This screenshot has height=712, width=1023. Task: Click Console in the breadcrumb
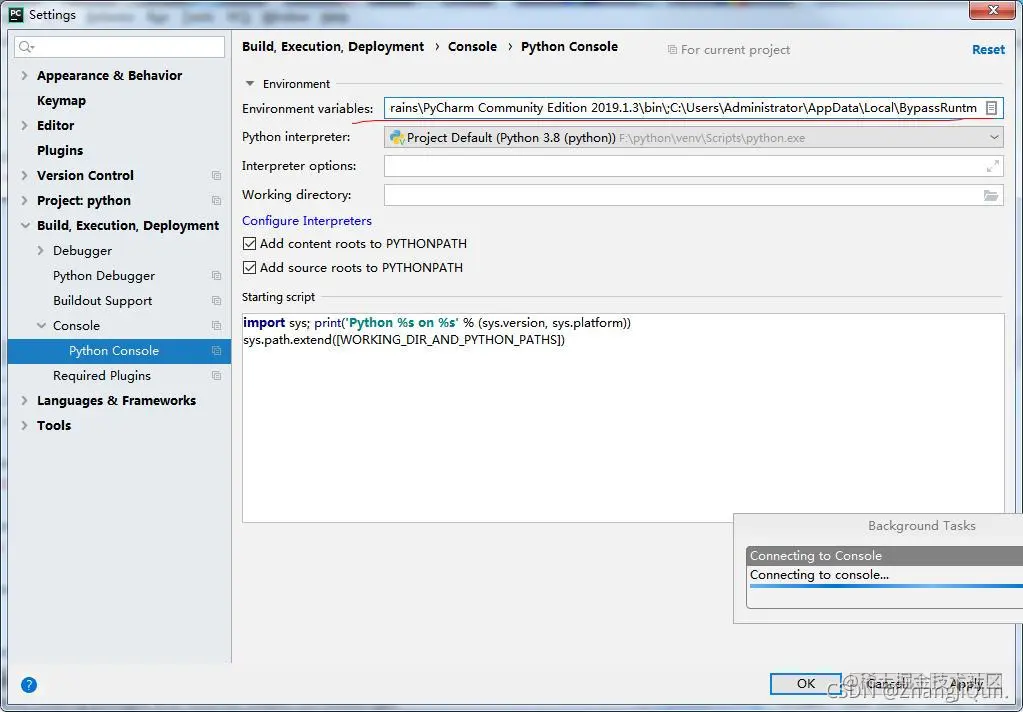[x=472, y=47]
